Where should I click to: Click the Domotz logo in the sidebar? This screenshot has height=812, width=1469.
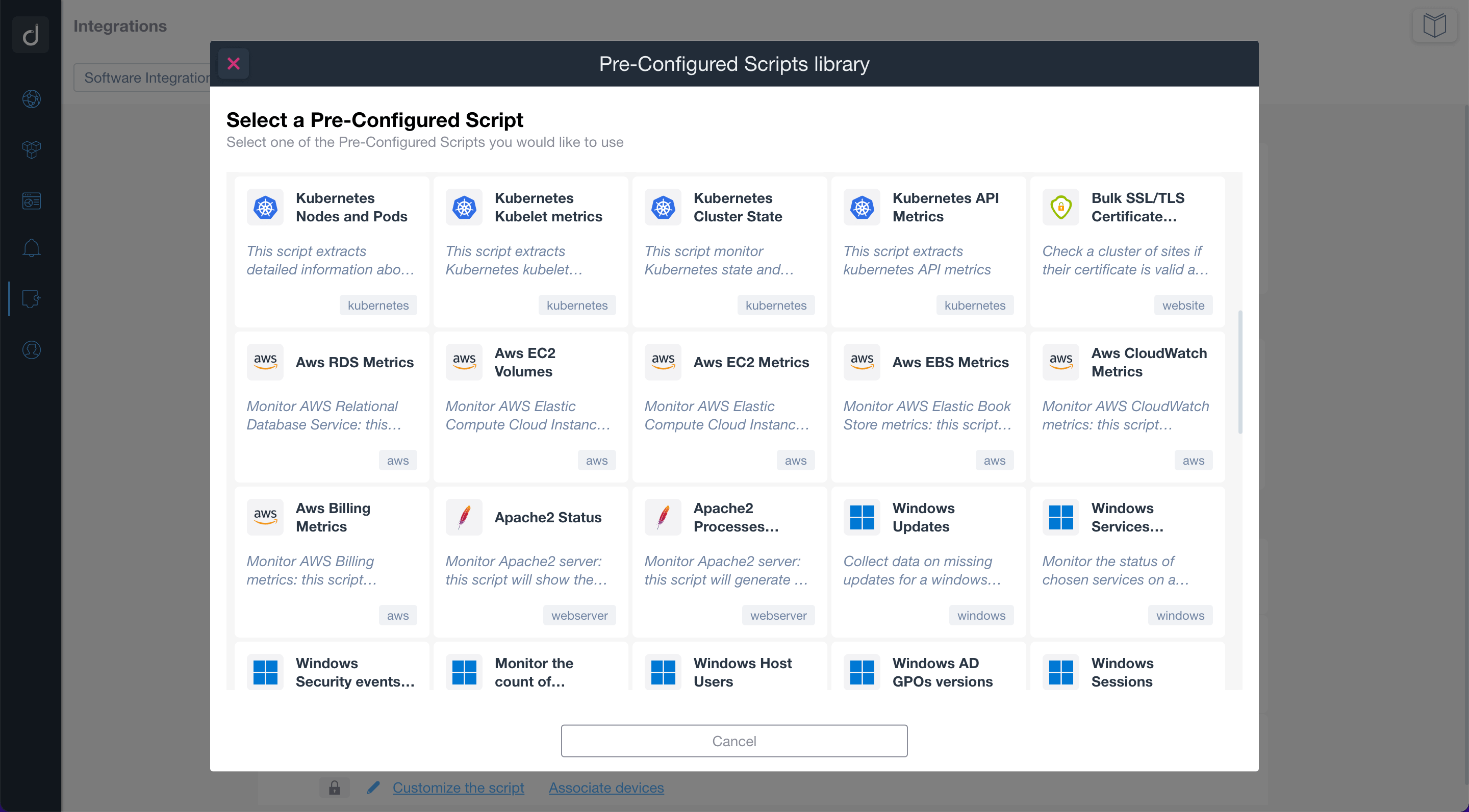(x=31, y=34)
